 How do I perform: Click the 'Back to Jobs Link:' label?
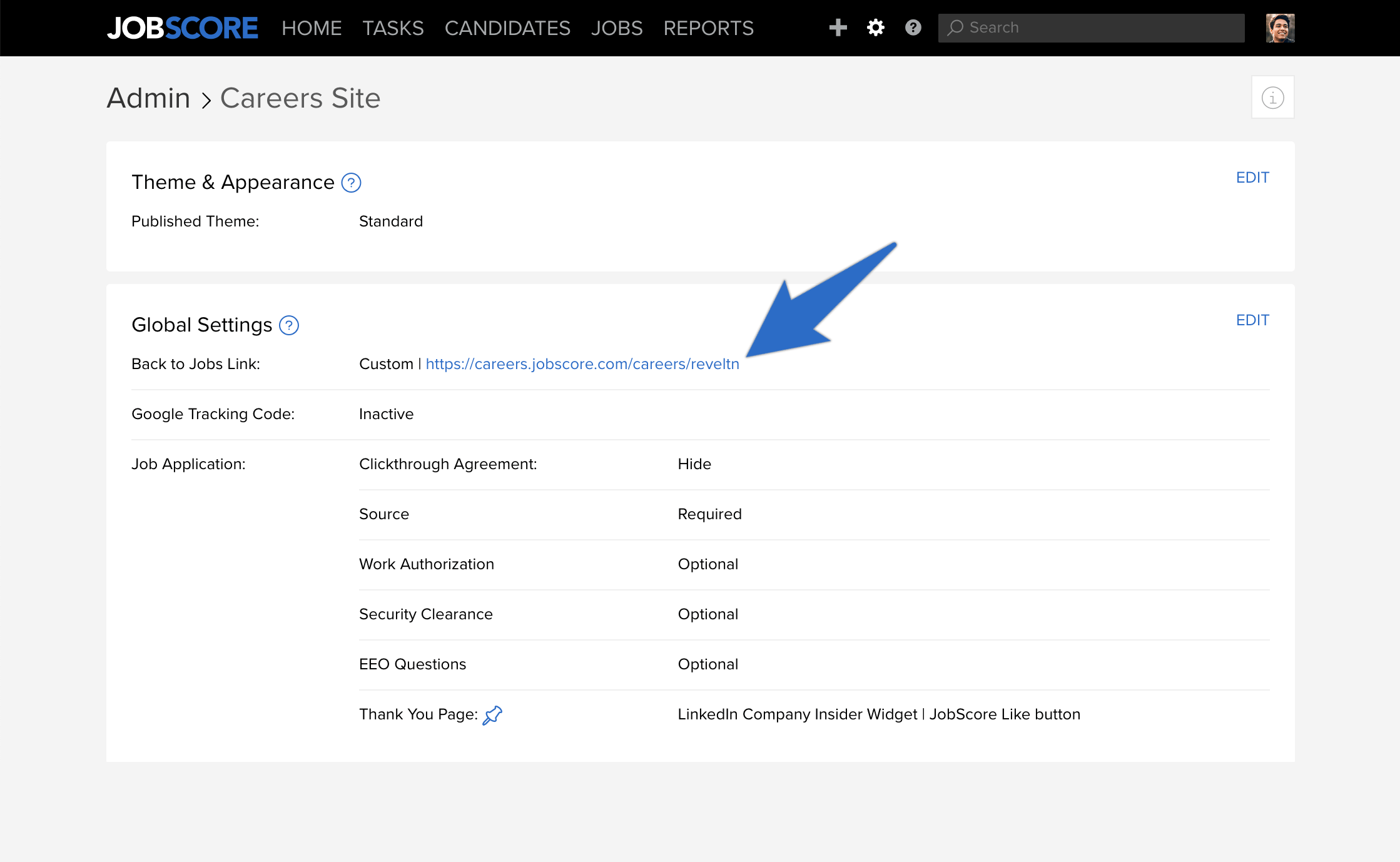click(x=196, y=364)
